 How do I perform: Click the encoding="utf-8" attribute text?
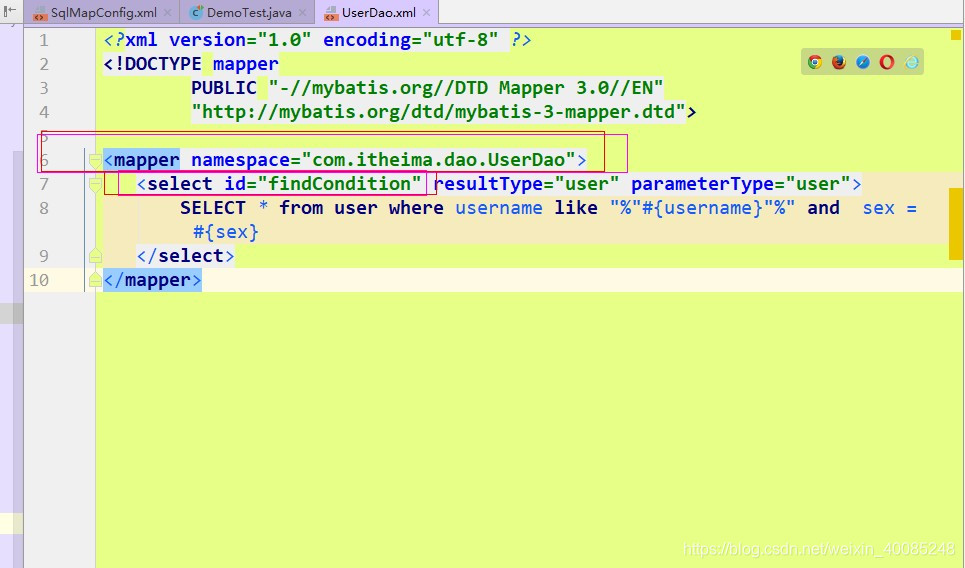410,40
